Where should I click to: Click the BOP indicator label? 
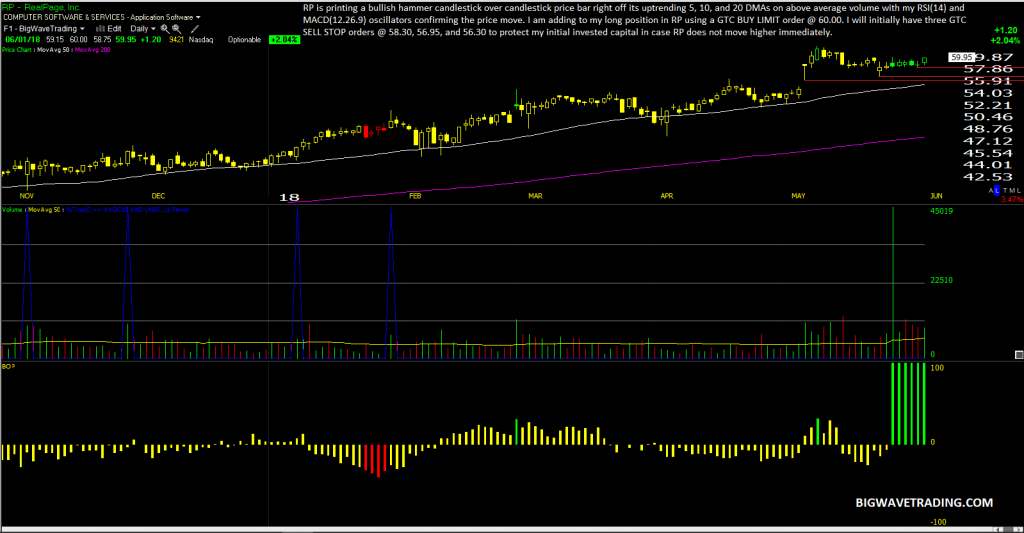[x=8, y=366]
